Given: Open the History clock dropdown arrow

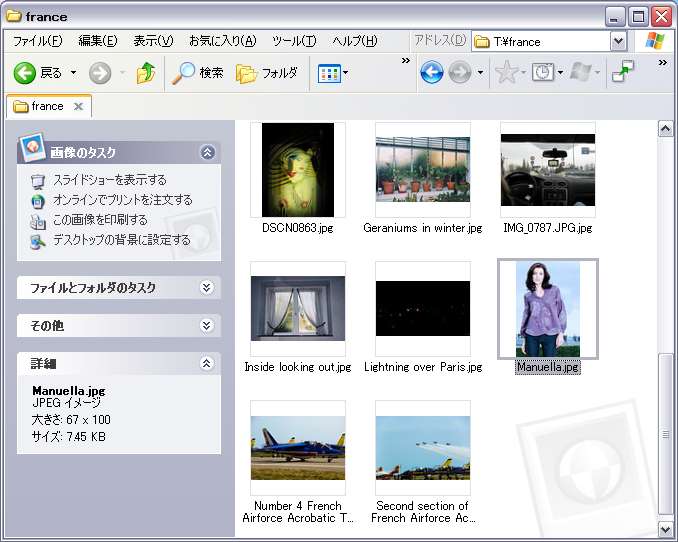Looking at the screenshot, I should coord(560,72).
